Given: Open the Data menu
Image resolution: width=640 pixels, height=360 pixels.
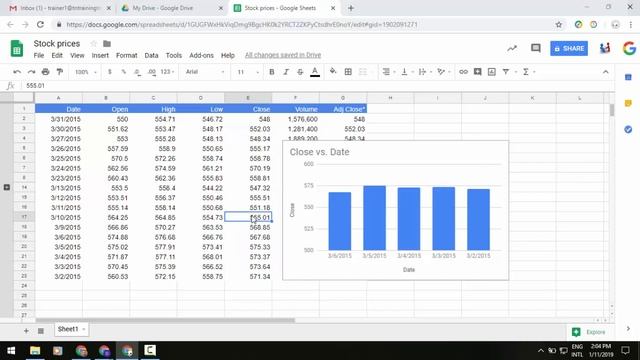Looking at the screenshot, I should pos(151,56).
